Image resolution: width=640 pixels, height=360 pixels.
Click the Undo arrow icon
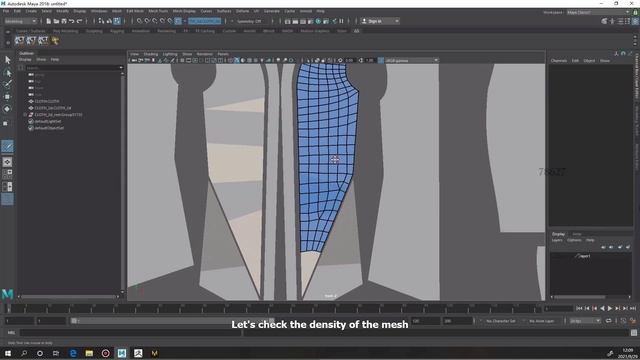[72, 21]
